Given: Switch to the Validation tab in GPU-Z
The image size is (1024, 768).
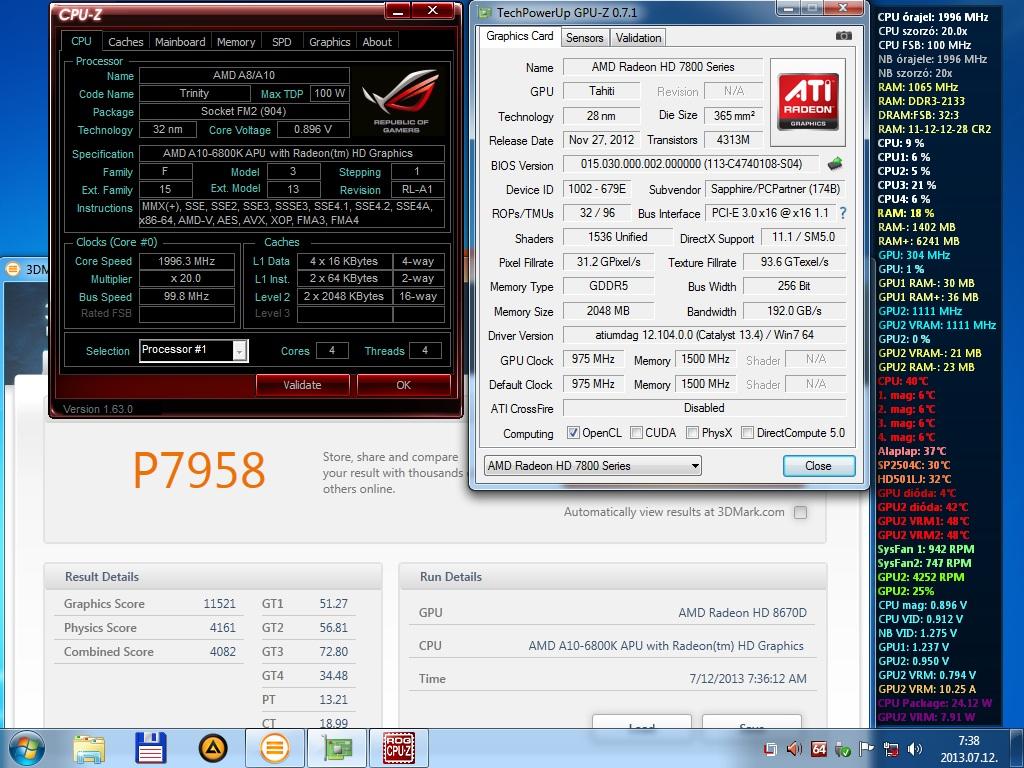Looking at the screenshot, I should pyautogui.click(x=638, y=38).
